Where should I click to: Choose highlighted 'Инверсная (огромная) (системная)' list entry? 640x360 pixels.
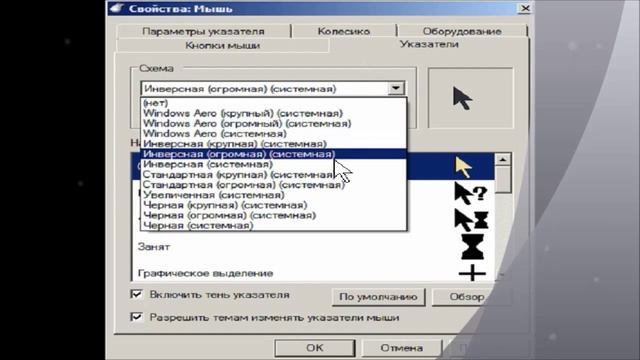(273, 154)
